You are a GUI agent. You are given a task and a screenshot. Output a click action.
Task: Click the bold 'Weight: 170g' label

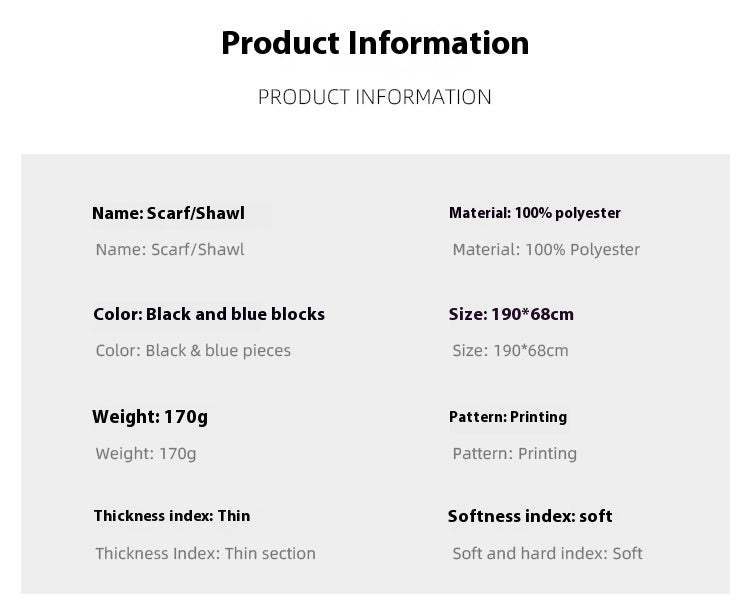coord(150,417)
